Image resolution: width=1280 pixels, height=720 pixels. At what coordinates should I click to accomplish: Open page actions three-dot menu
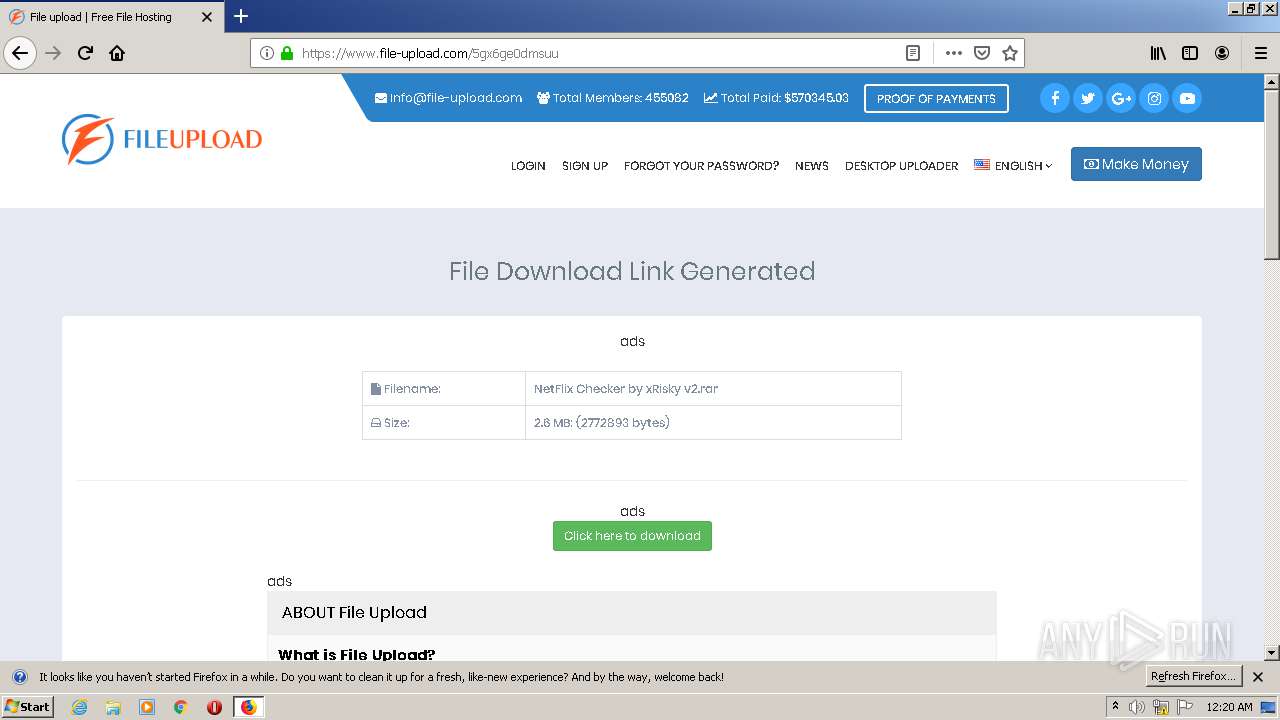coord(953,53)
